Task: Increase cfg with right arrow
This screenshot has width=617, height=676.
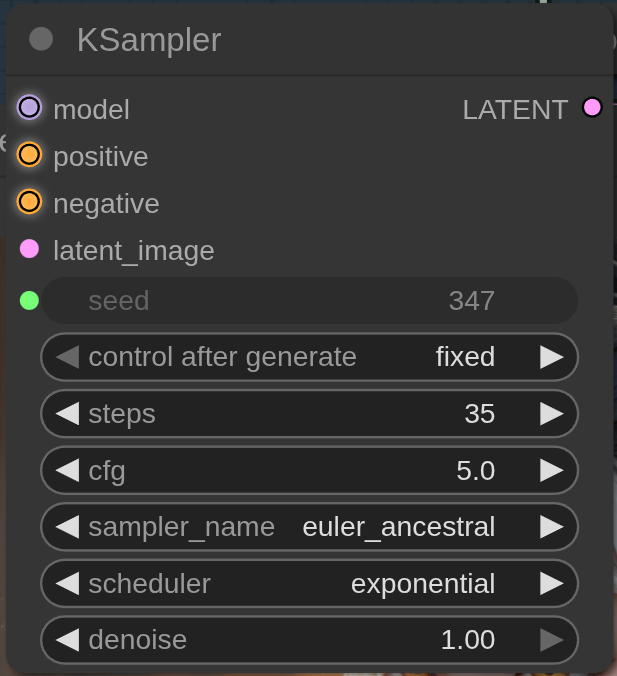Action: (x=551, y=470)
